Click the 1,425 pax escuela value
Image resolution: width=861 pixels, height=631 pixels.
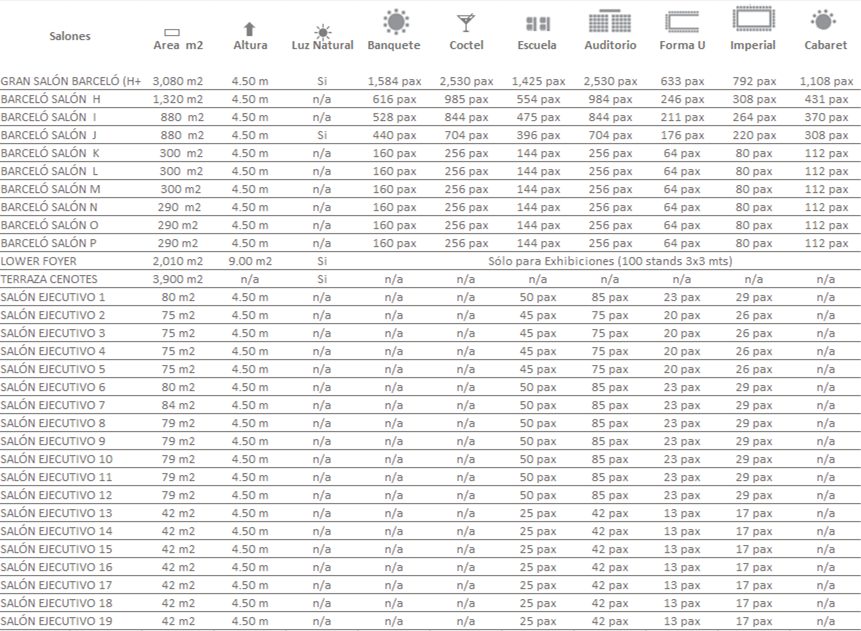pos(538,81)
